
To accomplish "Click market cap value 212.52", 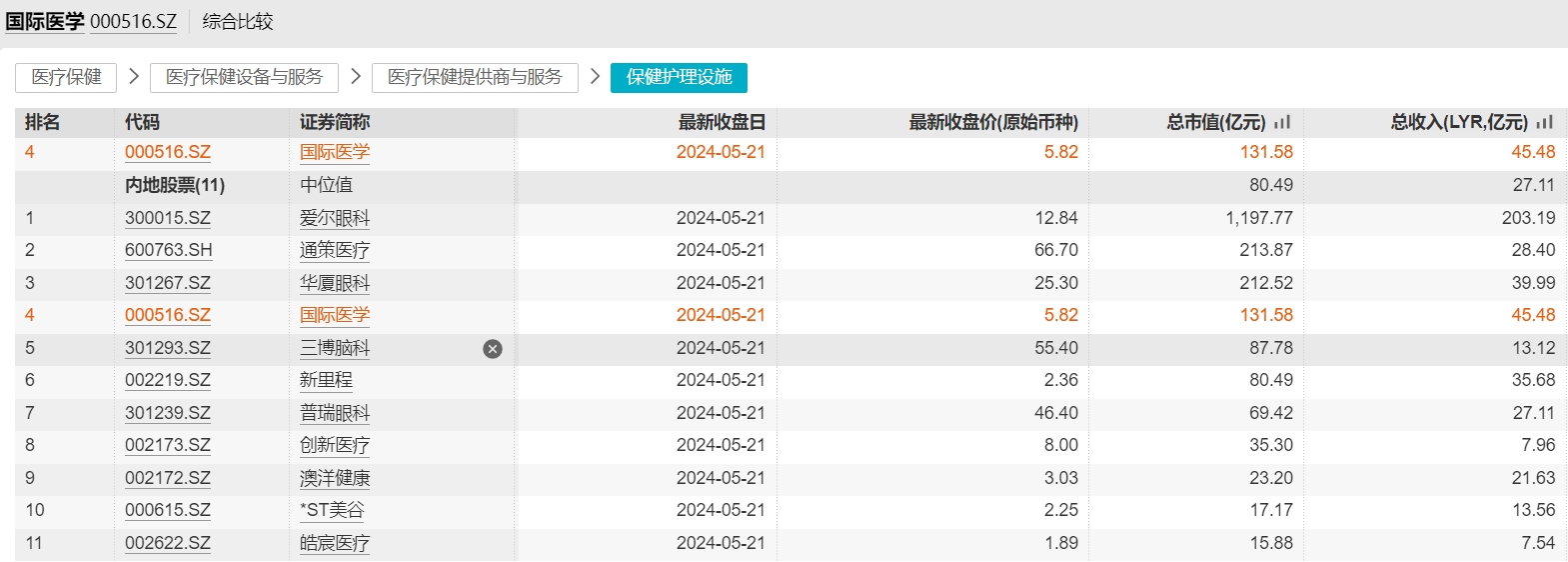I will [x=1266, y=283].
